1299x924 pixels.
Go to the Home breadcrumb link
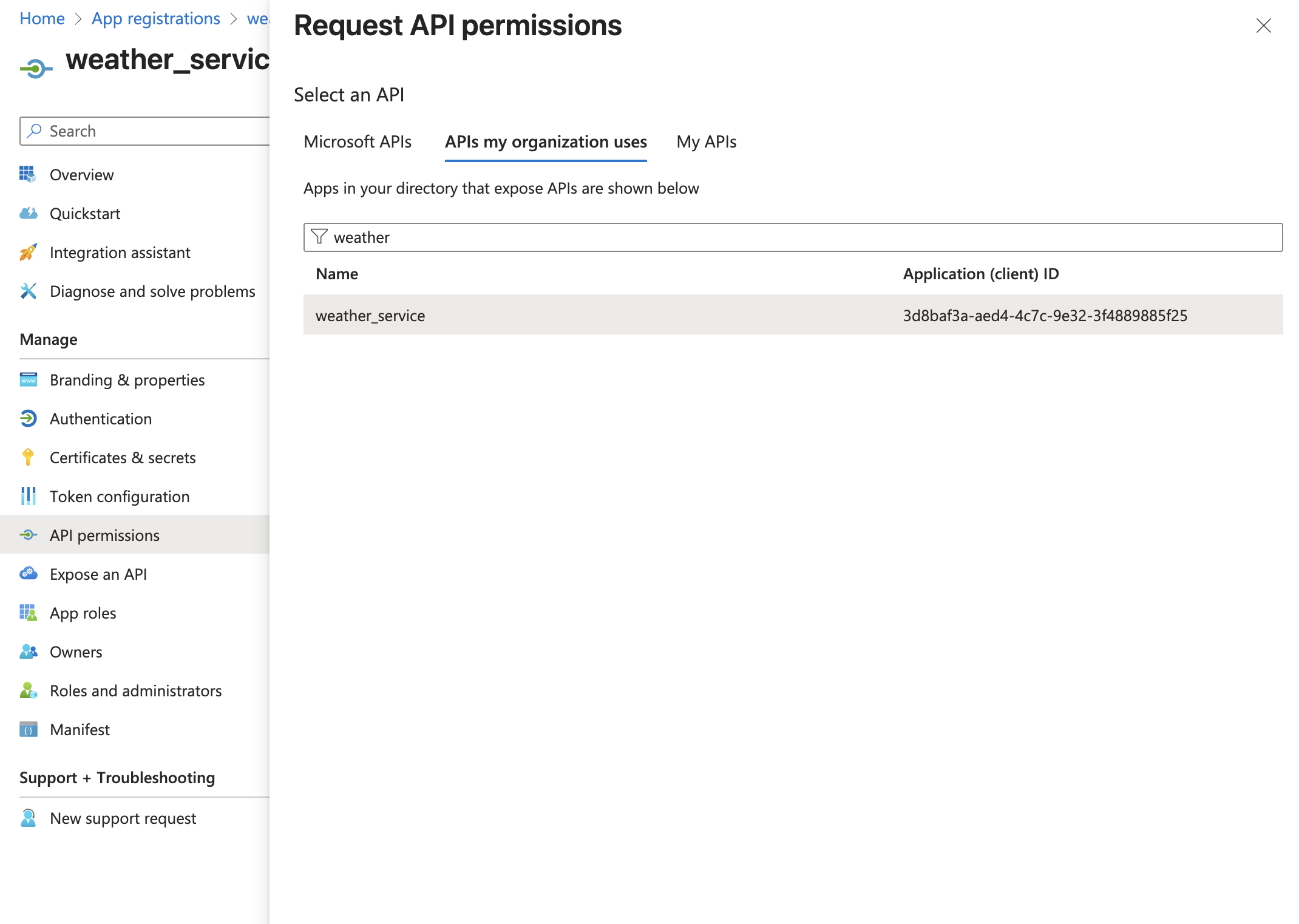click(x=42, y=18)
